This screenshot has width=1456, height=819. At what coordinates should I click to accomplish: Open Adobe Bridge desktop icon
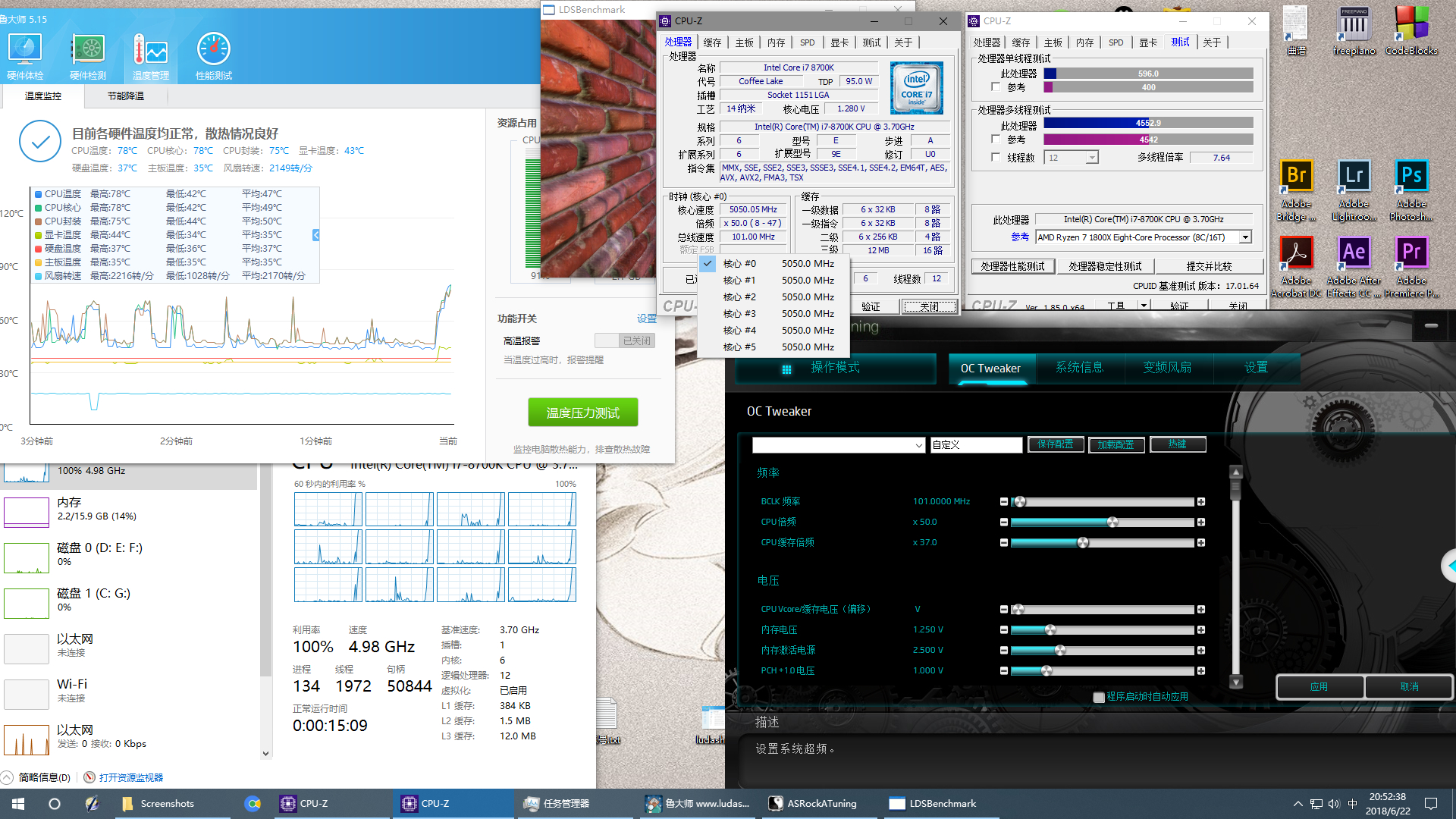point(1296,190)
